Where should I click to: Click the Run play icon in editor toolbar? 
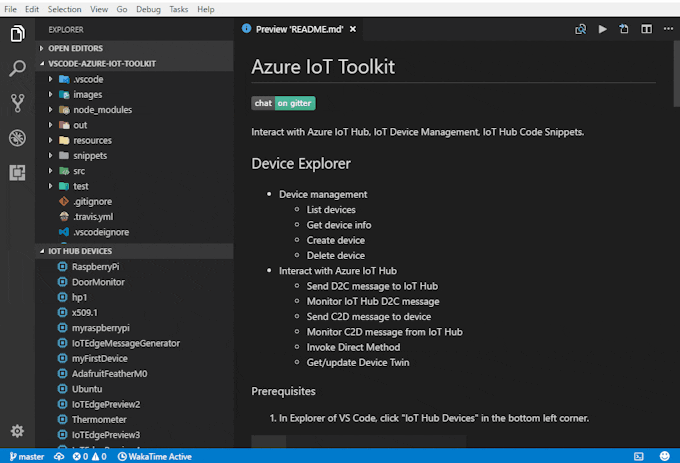coord(602,29)
